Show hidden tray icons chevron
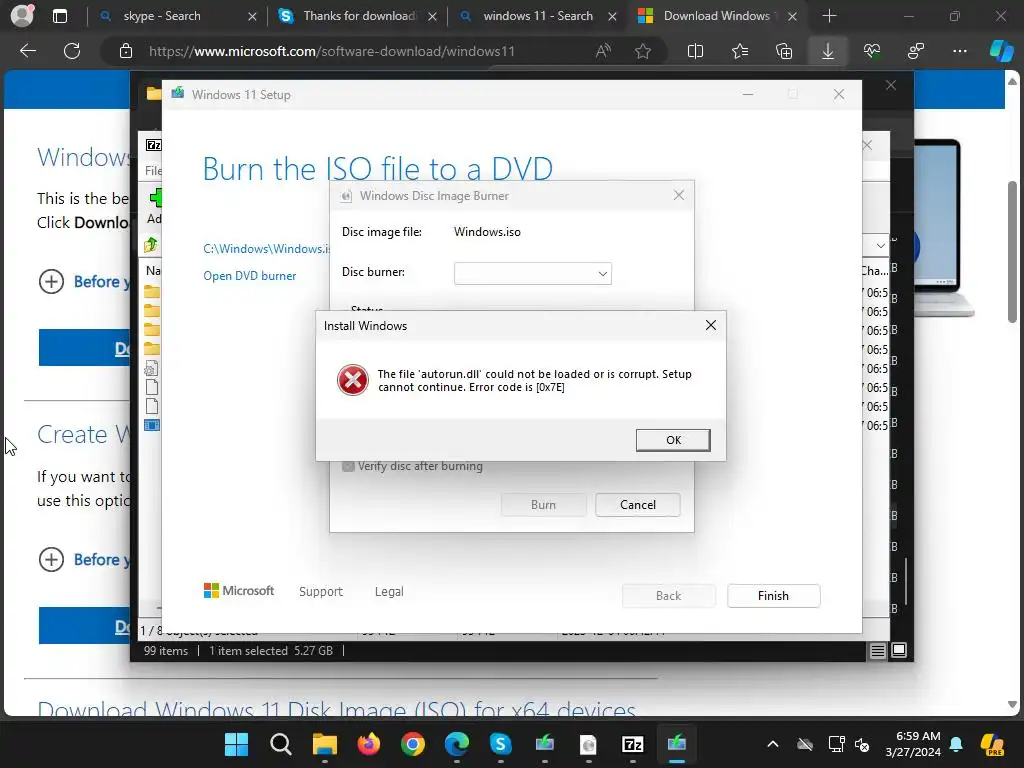The height and width of the screenshot is (768, 1024). [x=773, y=744]
